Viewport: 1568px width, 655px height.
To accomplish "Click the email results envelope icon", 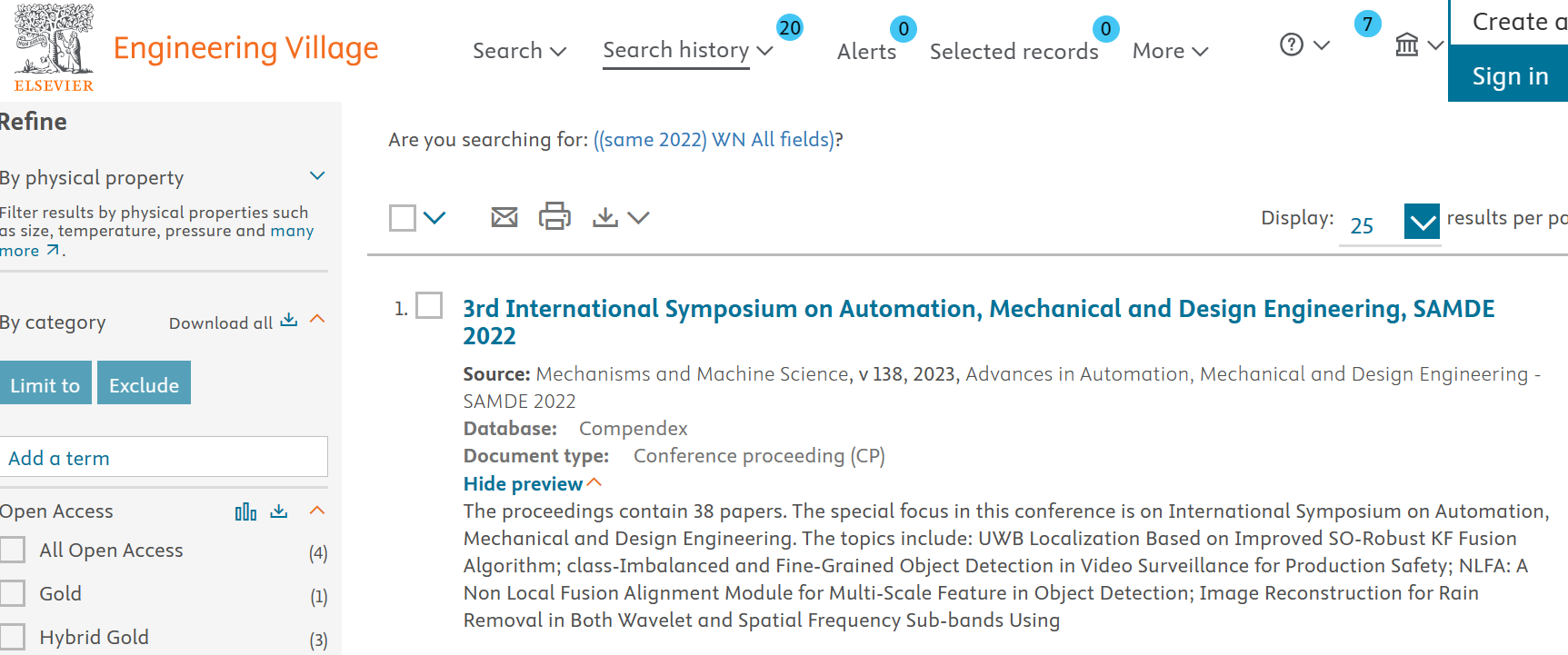I will [504, 217].
